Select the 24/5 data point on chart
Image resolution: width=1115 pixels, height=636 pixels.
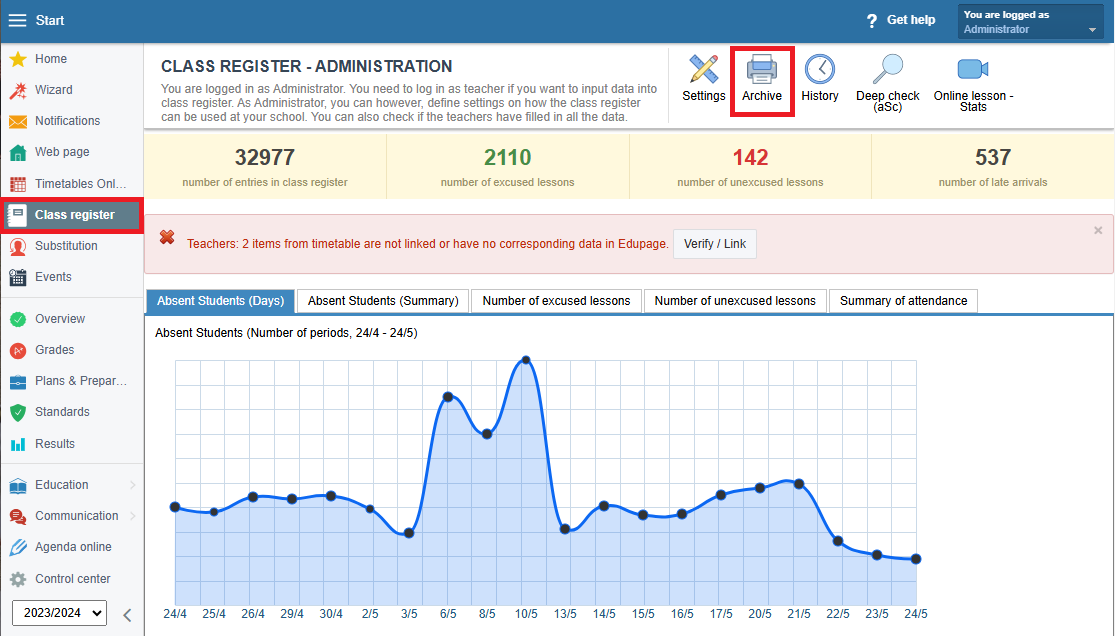[x=916, y=559]
